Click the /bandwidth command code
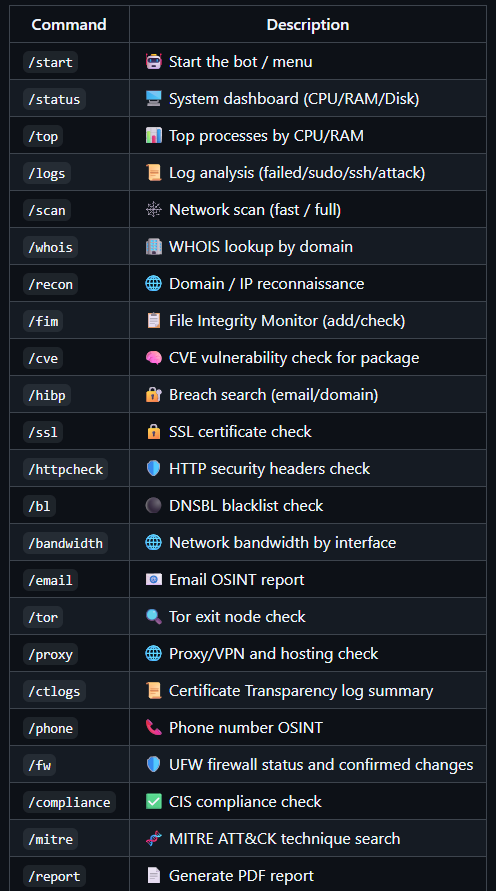The image size is (496, 891). click(x=65, y=543)
